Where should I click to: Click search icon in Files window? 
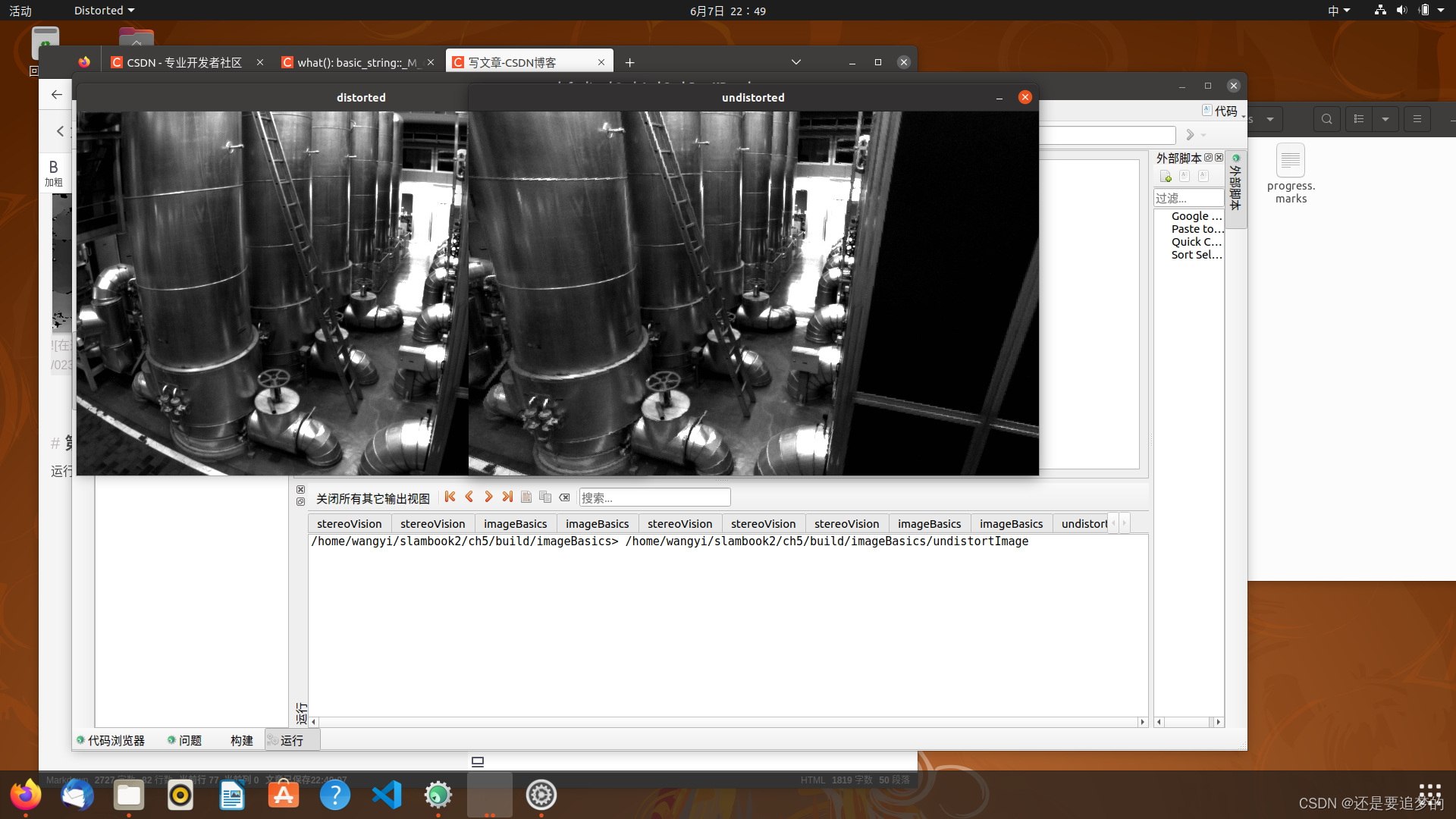(x=1327, y=119)
